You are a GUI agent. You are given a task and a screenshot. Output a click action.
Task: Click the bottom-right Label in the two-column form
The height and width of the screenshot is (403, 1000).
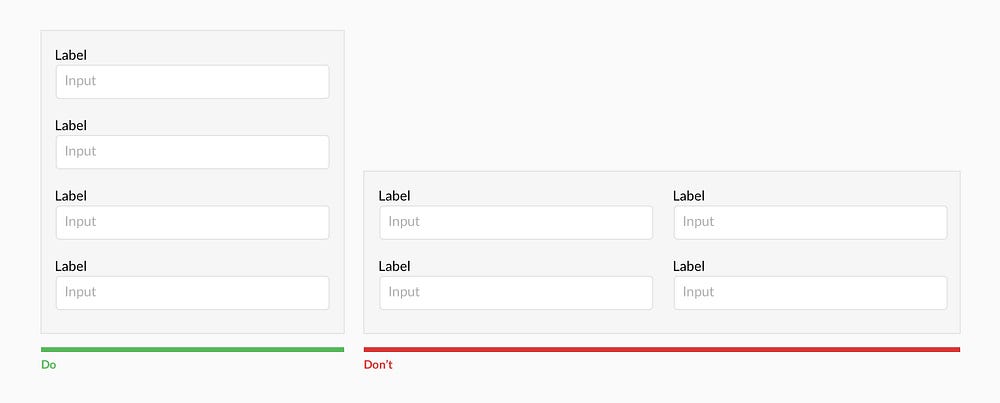coord(689,267)
